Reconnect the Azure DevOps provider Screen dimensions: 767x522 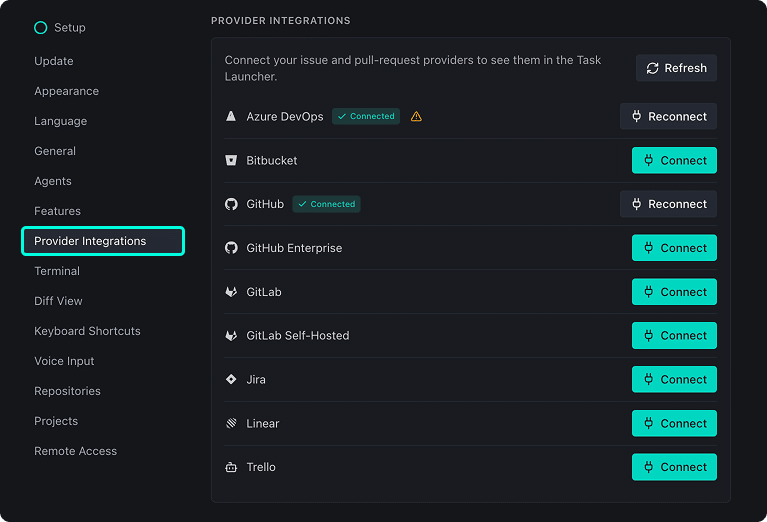click(668, 116)
